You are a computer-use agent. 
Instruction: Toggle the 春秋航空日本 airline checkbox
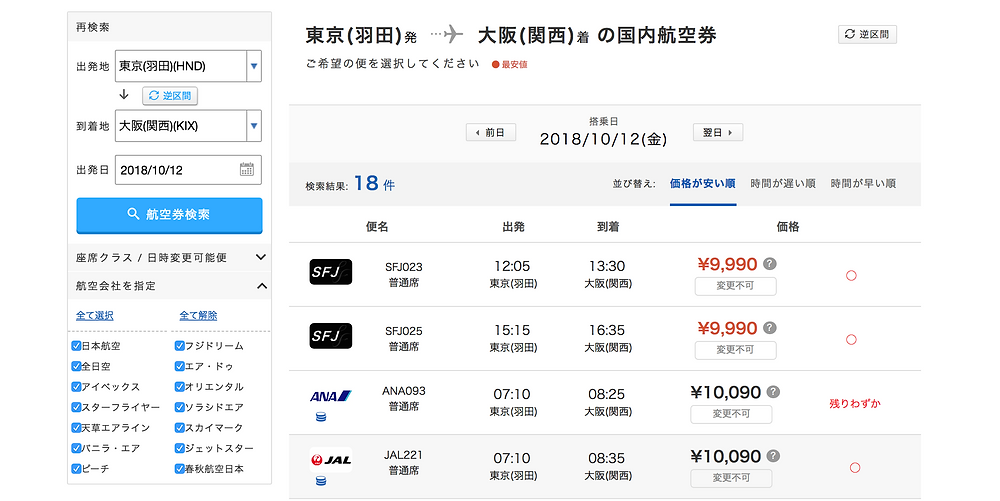click(x=179, y=468)
